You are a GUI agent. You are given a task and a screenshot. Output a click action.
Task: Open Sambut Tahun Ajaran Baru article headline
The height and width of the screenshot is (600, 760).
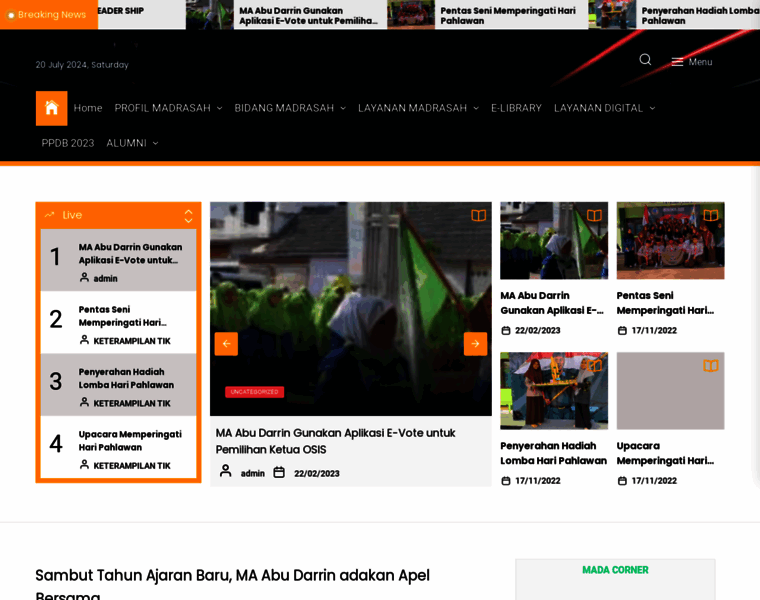(x=232, y=576)
